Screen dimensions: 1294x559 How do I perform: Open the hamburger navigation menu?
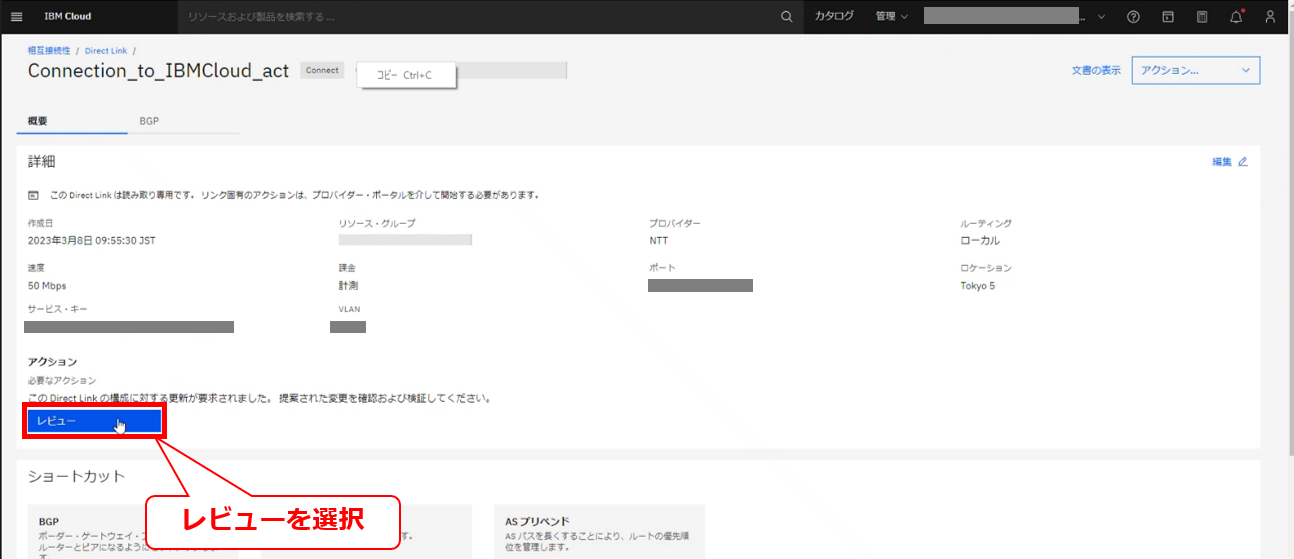click(x=16, y=16)
